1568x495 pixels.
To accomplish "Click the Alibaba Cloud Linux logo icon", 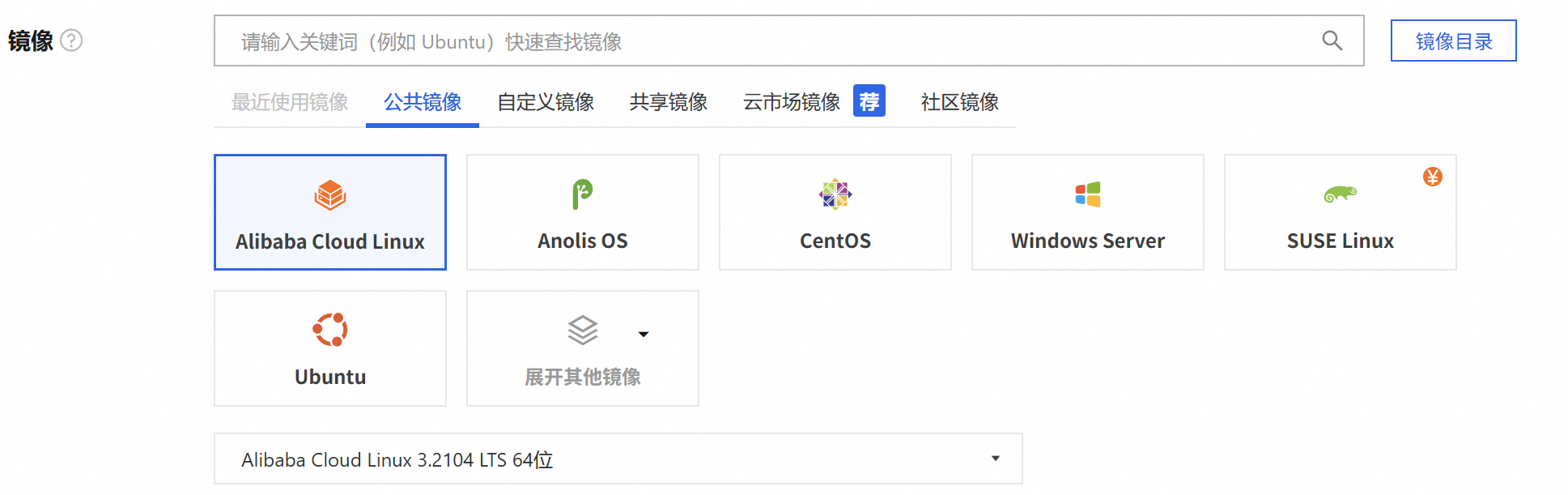I will tap(330, 195).
